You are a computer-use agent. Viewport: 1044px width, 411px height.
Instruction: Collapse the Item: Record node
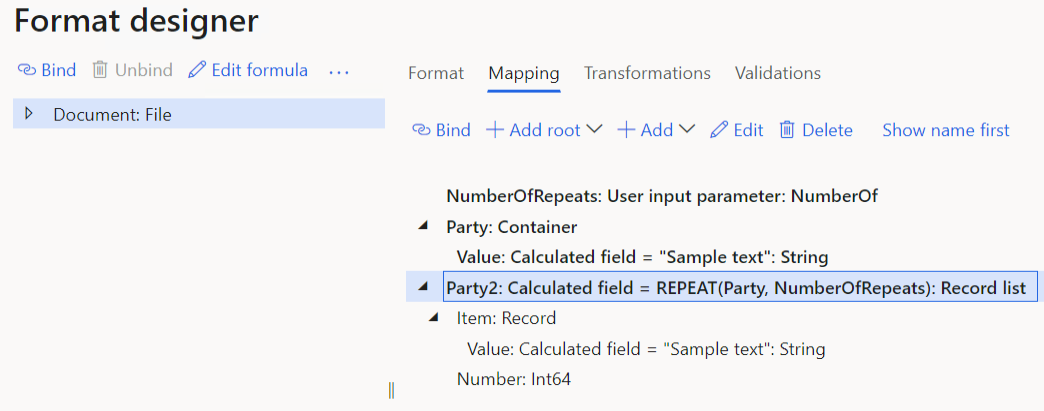click(x=434, y=318)
